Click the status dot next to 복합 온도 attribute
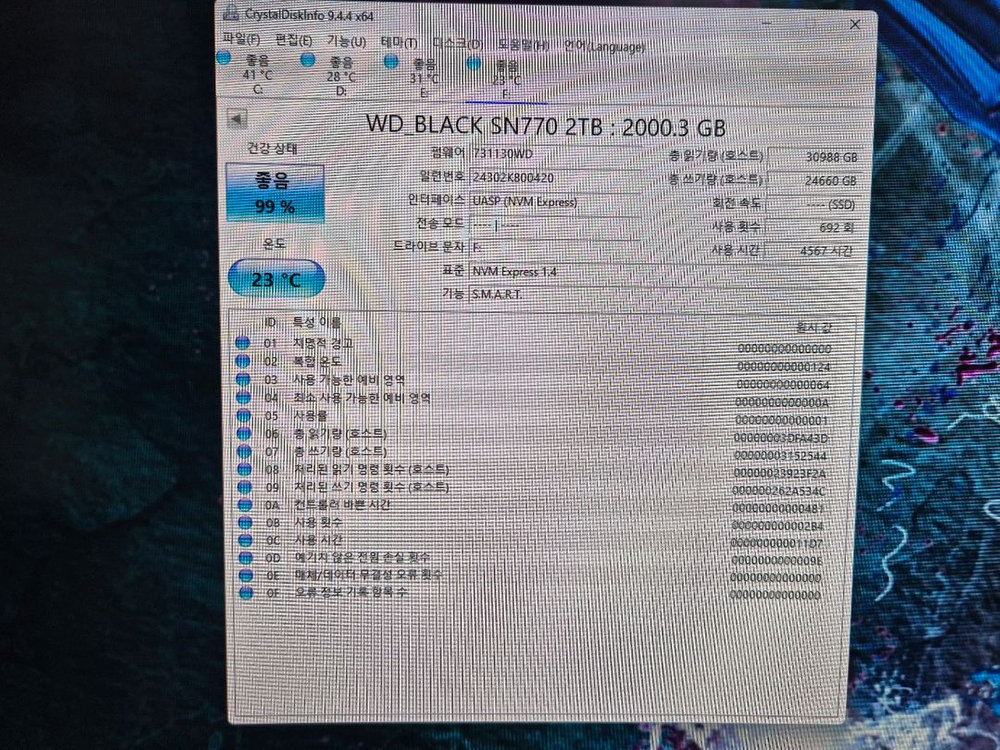Screen dimensions: 1000x750 click(243, 361)
